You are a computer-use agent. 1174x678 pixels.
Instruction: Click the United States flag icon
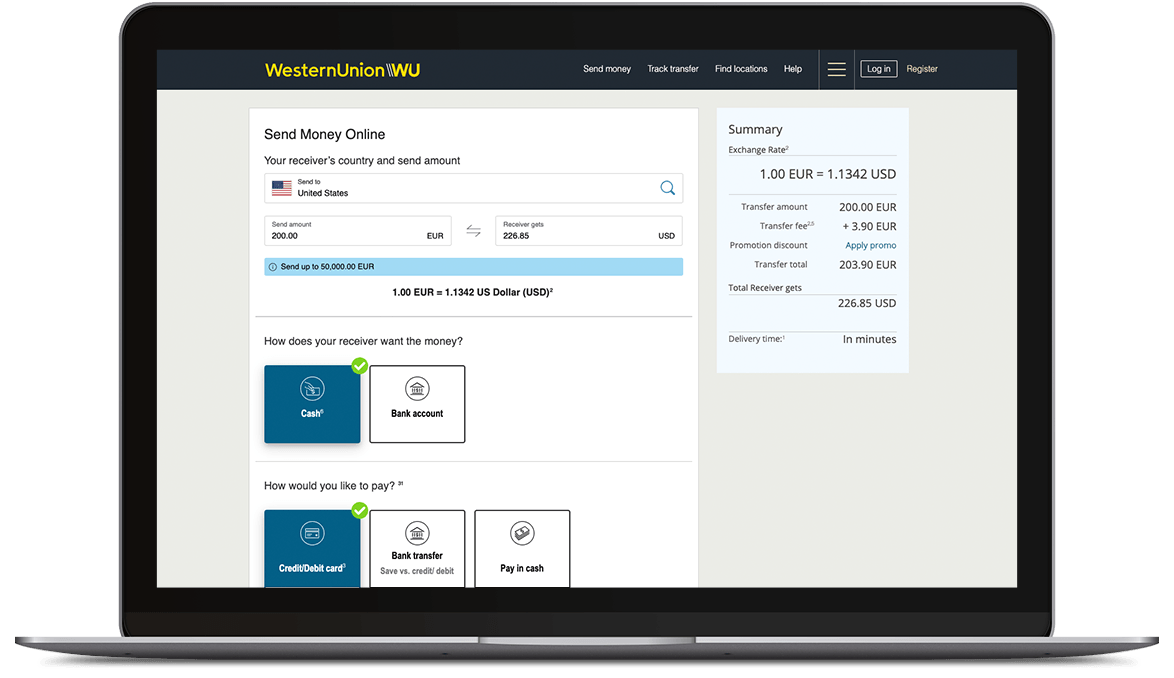click(281, 188)
